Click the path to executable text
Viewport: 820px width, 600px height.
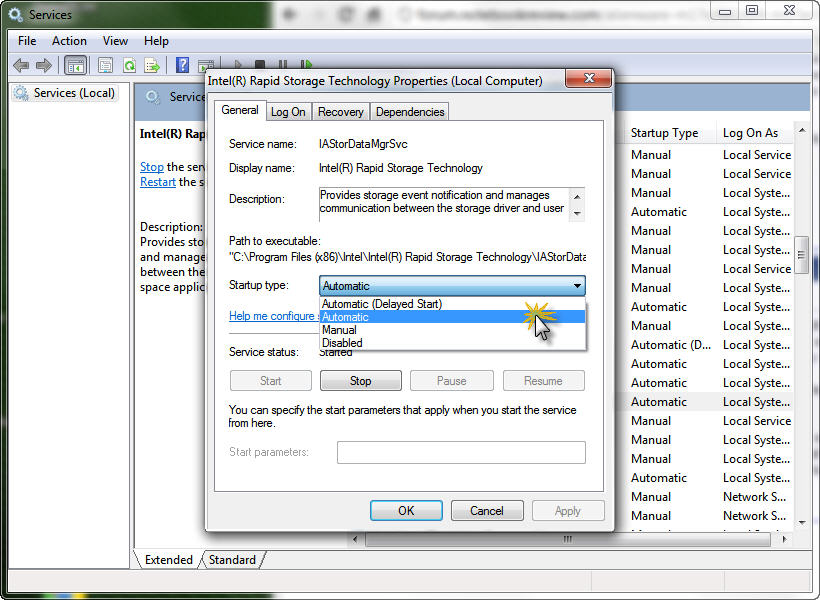[x=407, y=257]
